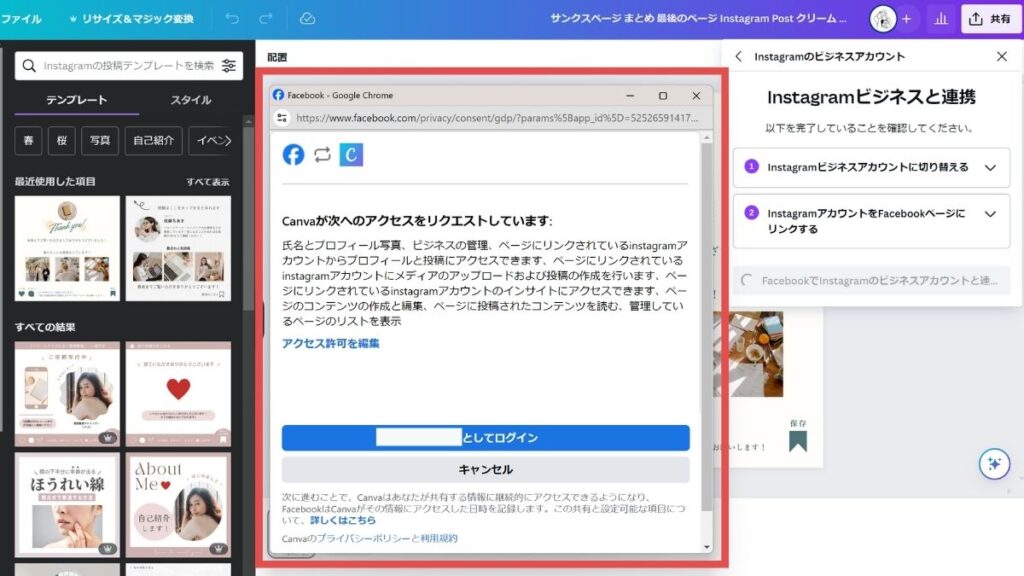Image resolution: width=1024 pixels, height=576 pixels.
Task: Click the undo arrow in Canva toolbar
Action: coord(232,19)
